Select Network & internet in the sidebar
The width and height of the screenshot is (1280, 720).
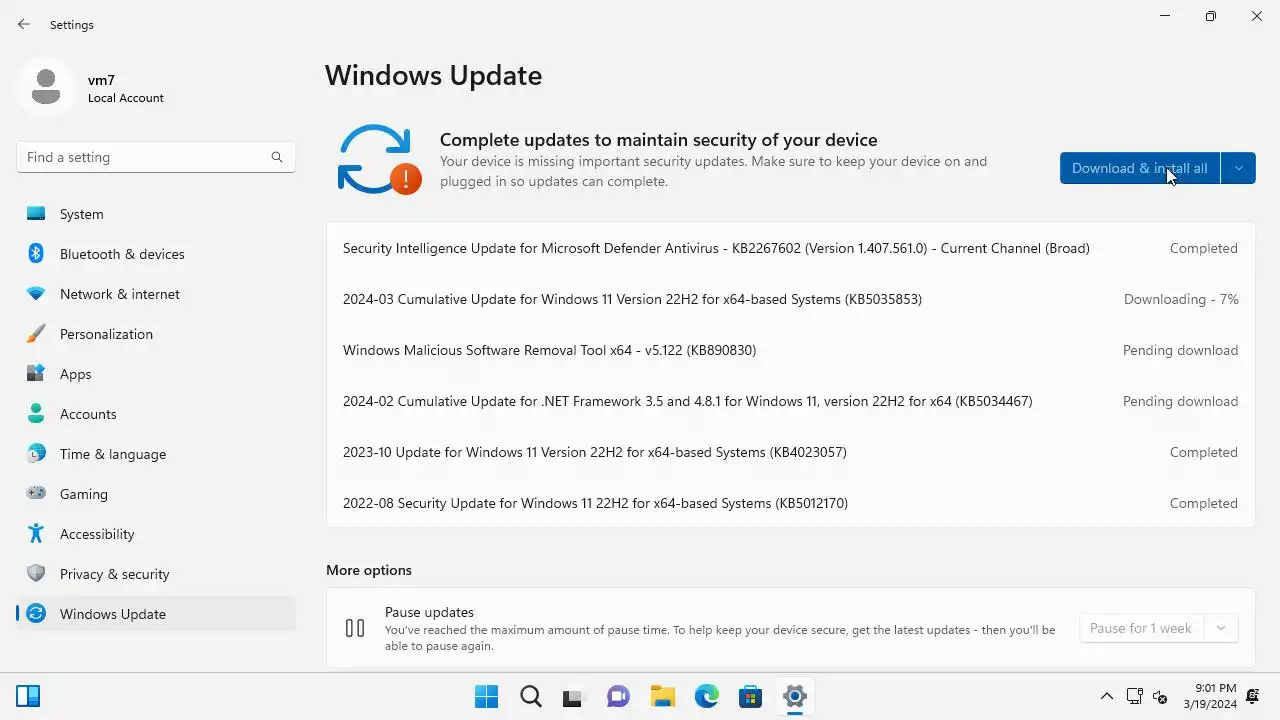pos(156,294)
